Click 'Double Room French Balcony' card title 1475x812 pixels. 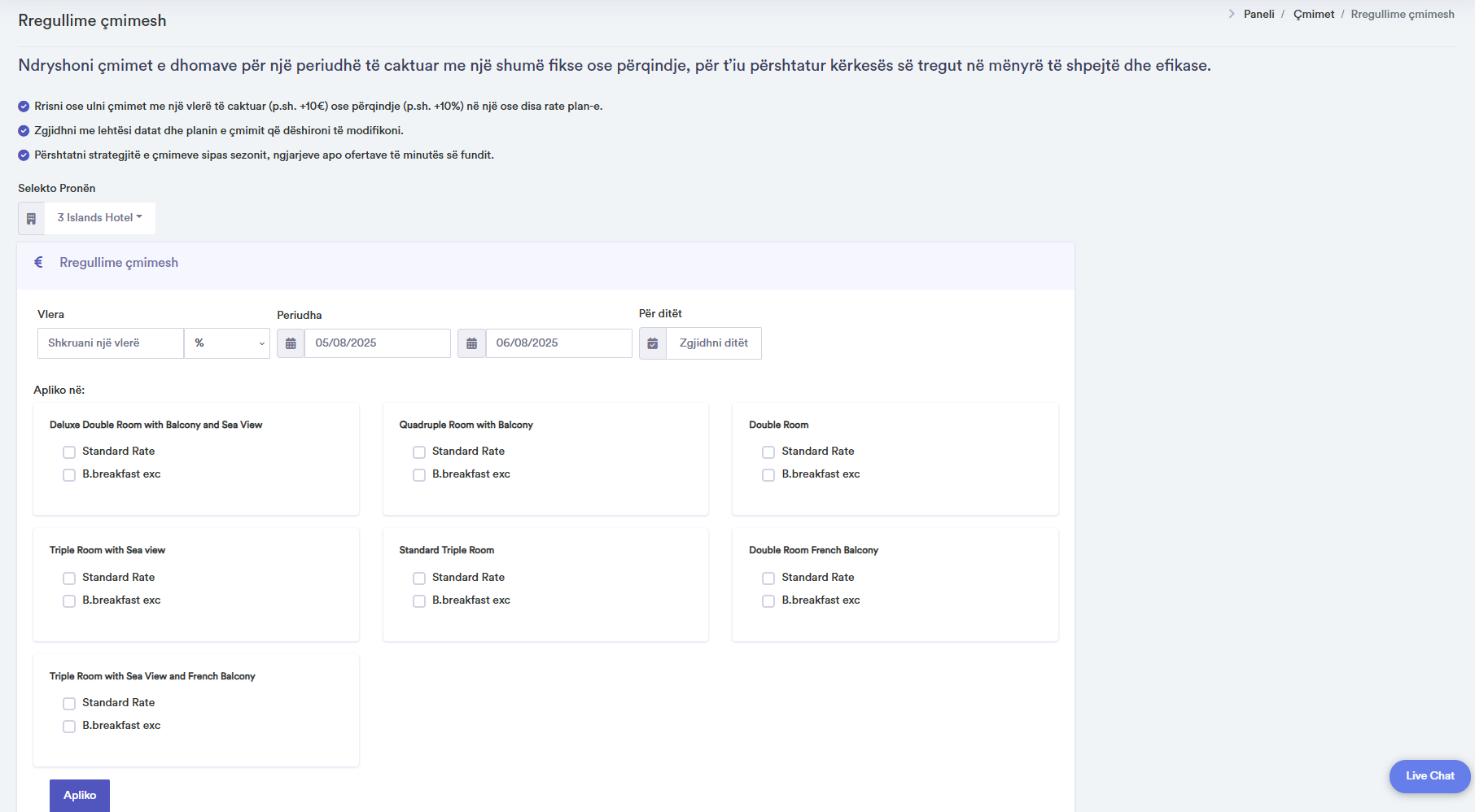(814, 550)
